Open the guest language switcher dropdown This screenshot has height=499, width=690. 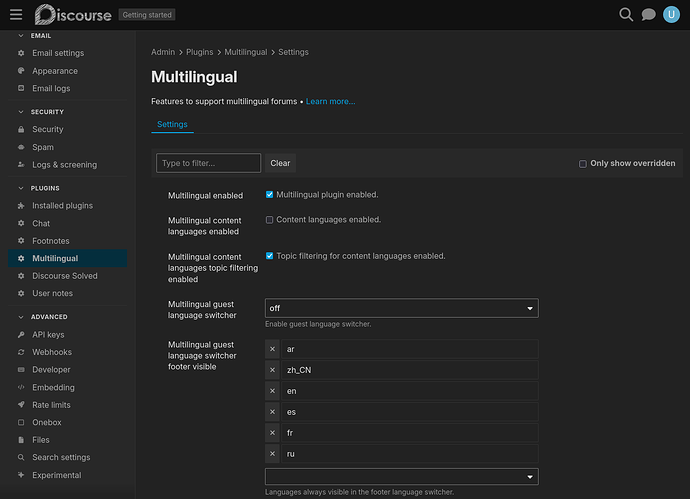pyautogui.click(x=402, y=308)
